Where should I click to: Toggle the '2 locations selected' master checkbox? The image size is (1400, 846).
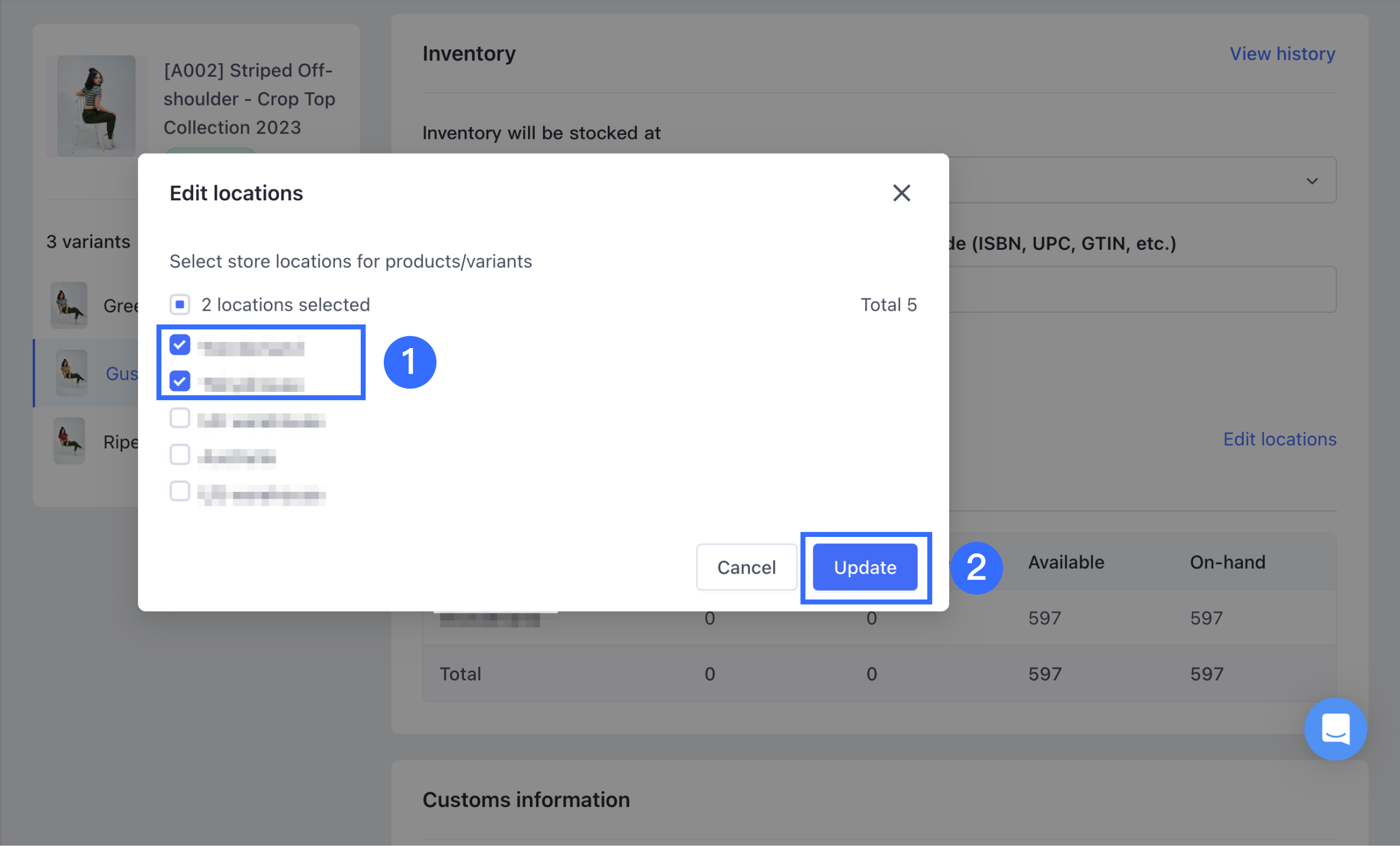tap(180, 305)
